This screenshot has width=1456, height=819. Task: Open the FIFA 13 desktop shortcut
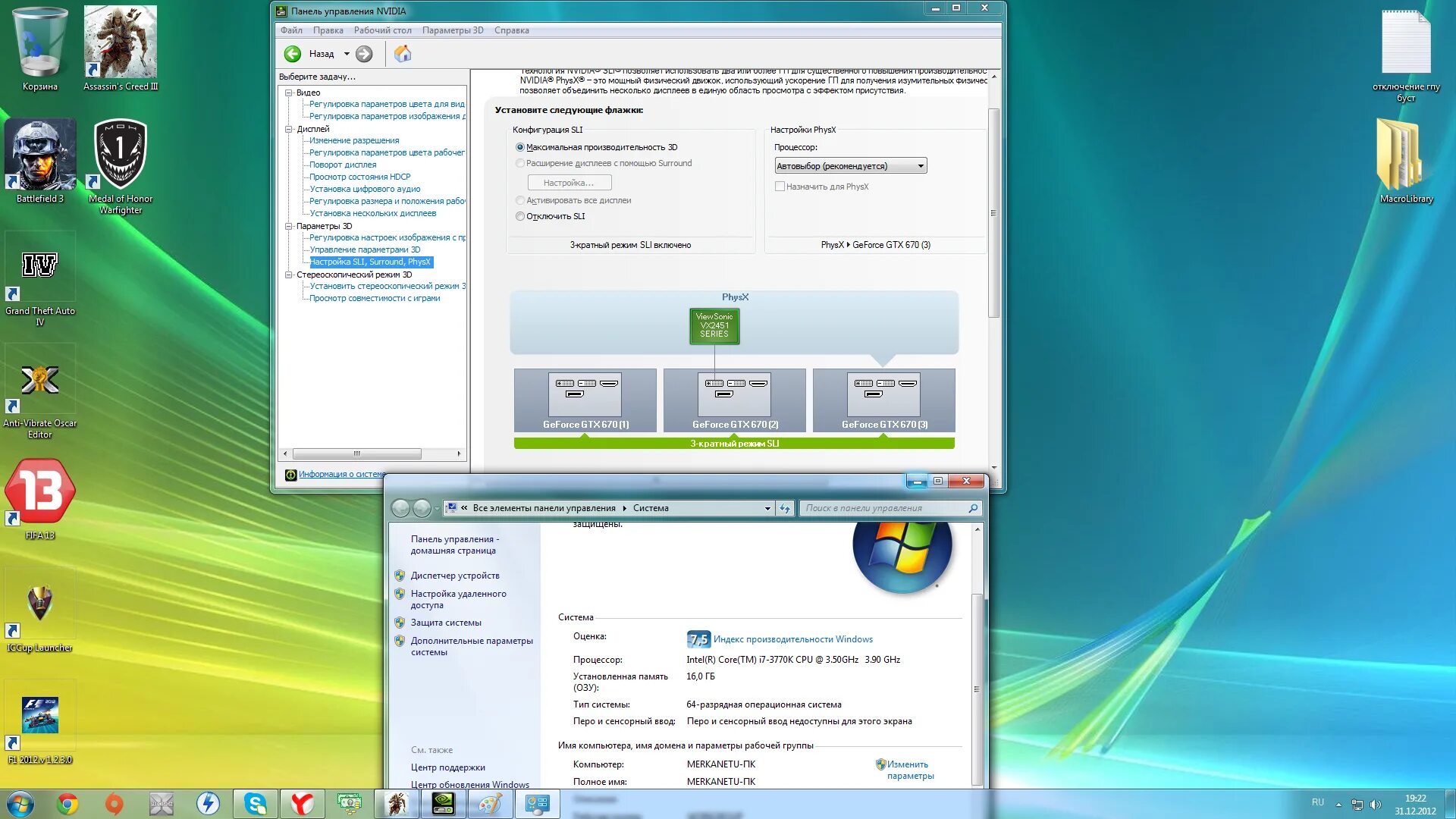tap(40, 491)
